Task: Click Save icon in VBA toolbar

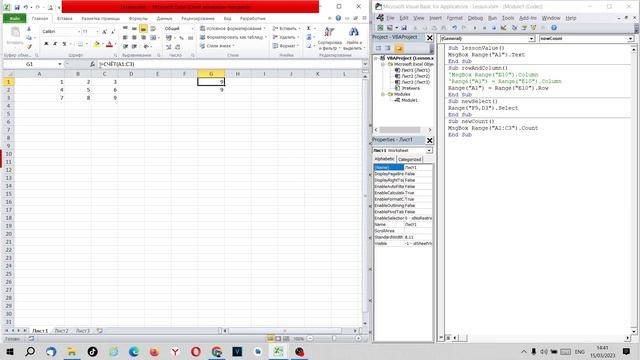Action: (404, 28)
